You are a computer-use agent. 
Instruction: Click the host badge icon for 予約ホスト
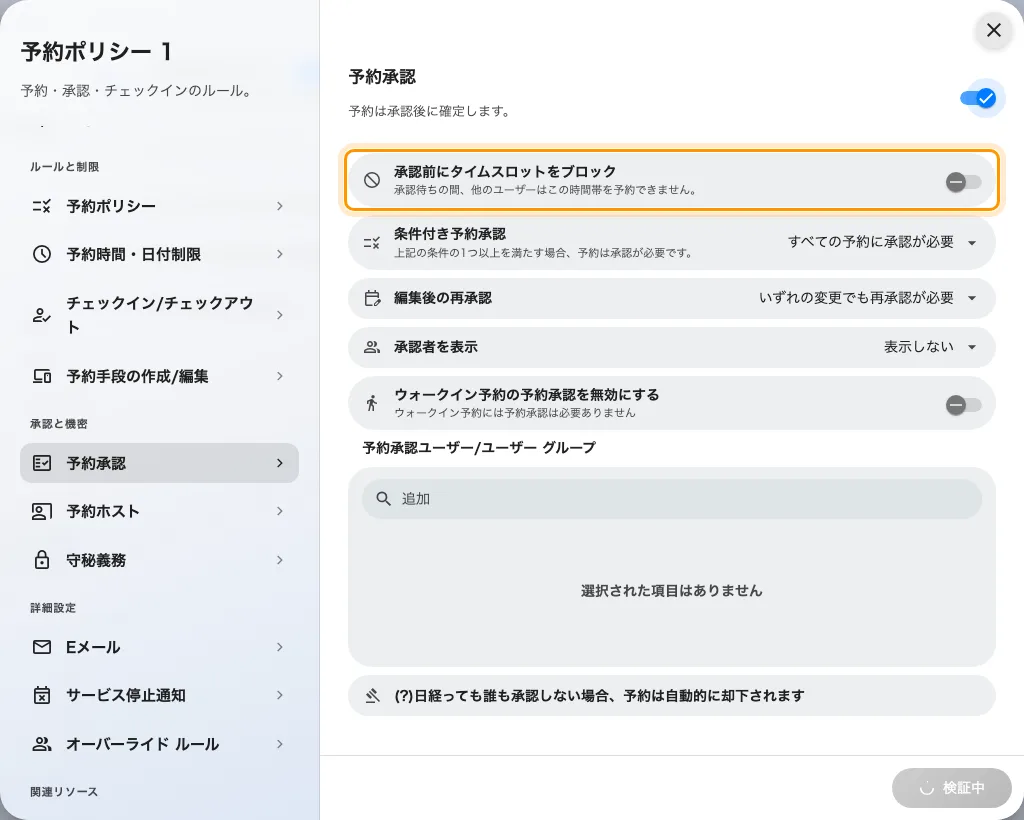coord(42,511)
